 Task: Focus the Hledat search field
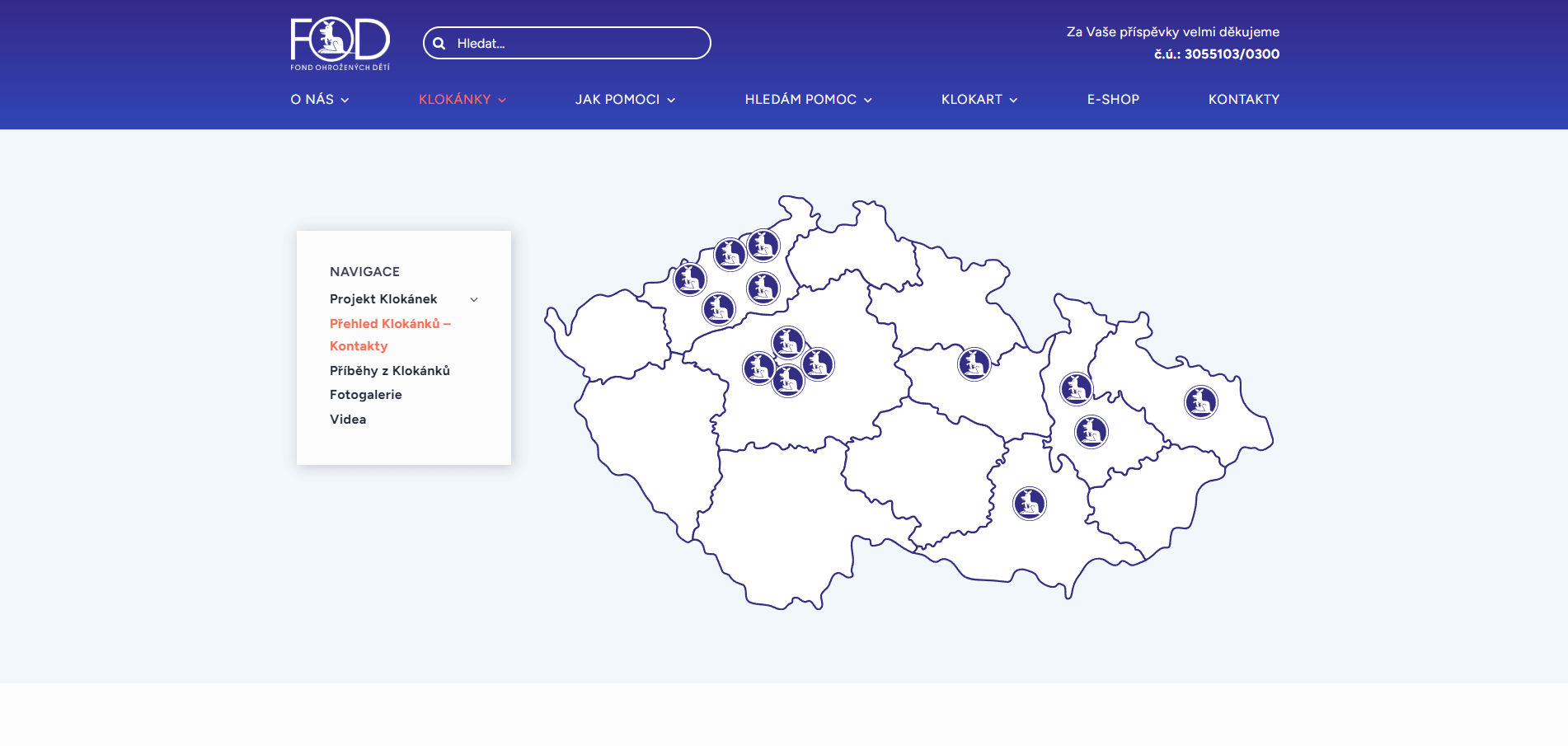click(577, 44)
